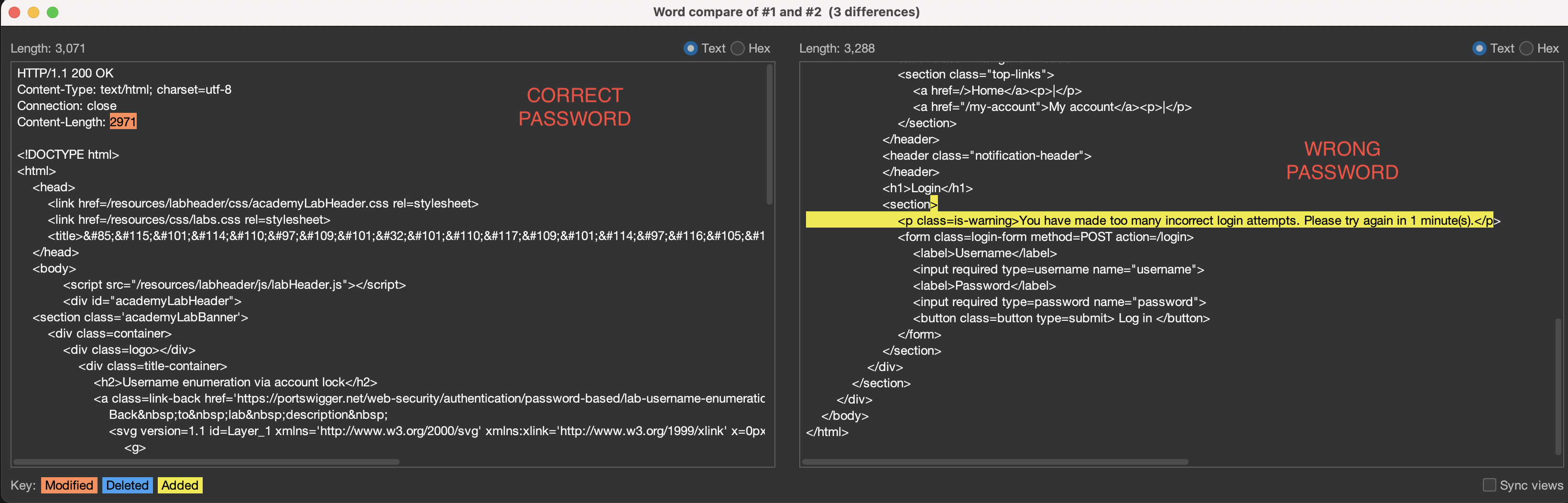Click the yellow Added key swatch

tap(180, 485)
